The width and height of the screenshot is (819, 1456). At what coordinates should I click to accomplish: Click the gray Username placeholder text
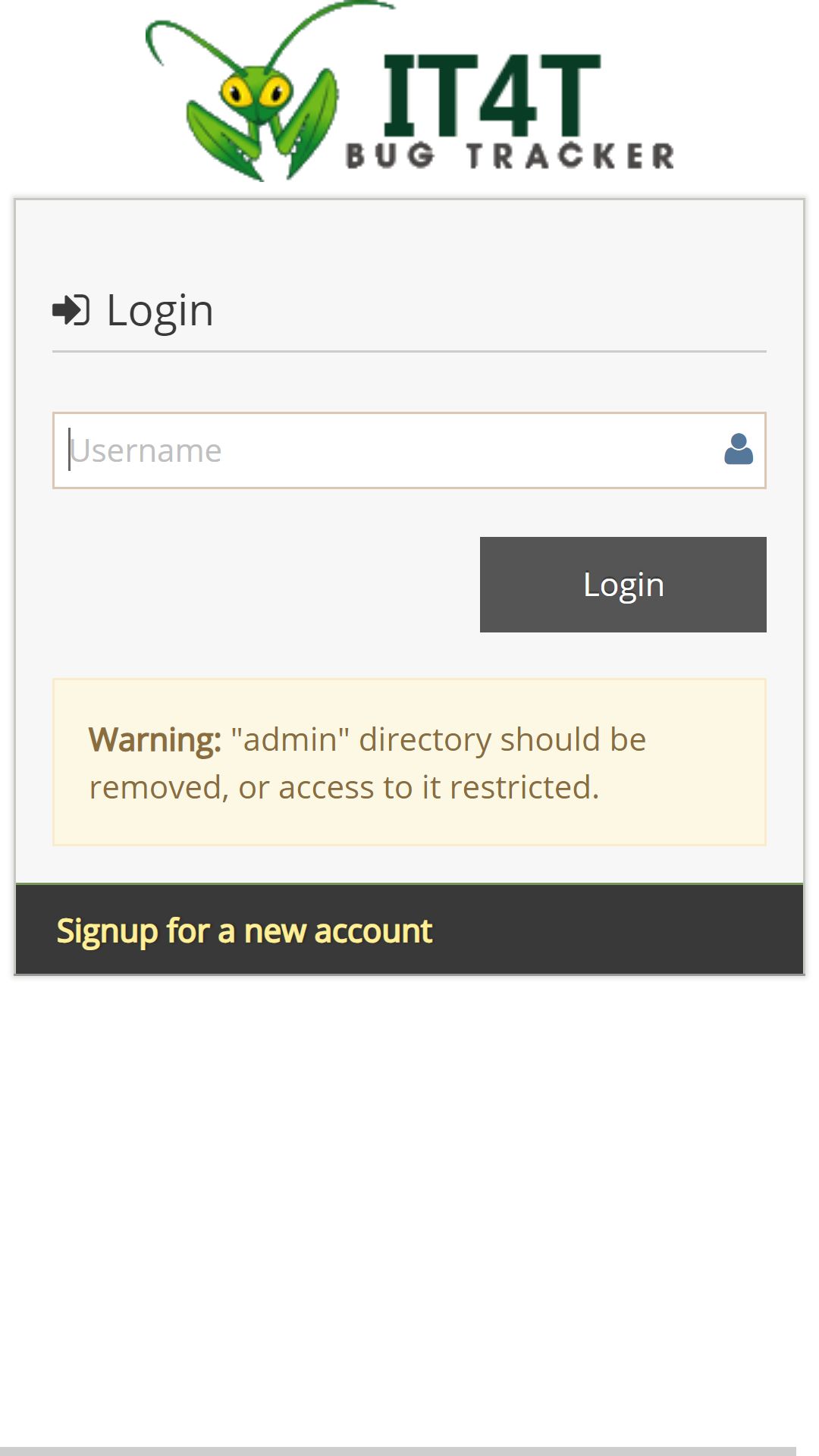[x=146, y=450]
